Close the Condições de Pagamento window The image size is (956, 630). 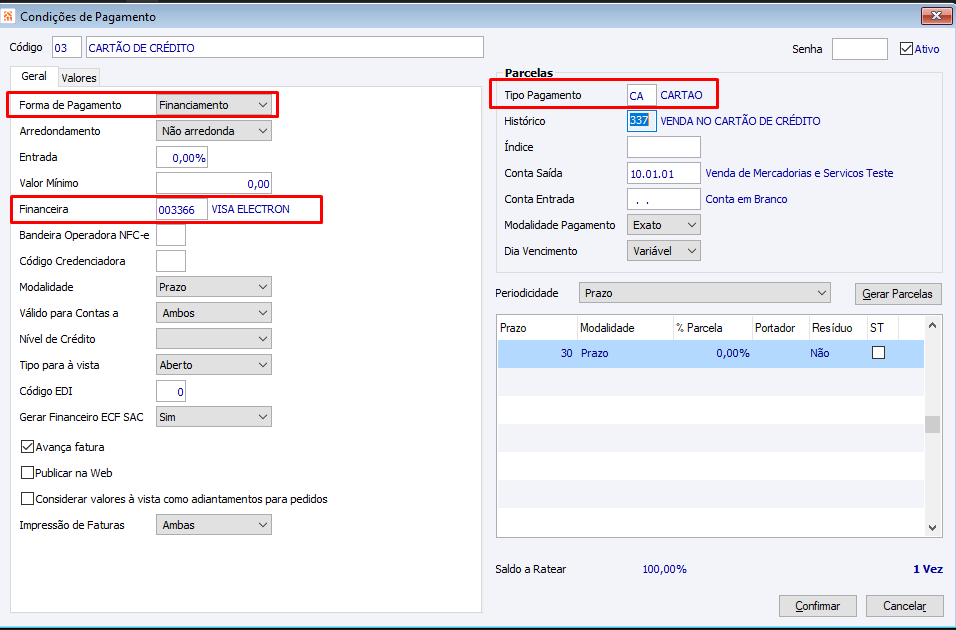(x=936, y=16)
